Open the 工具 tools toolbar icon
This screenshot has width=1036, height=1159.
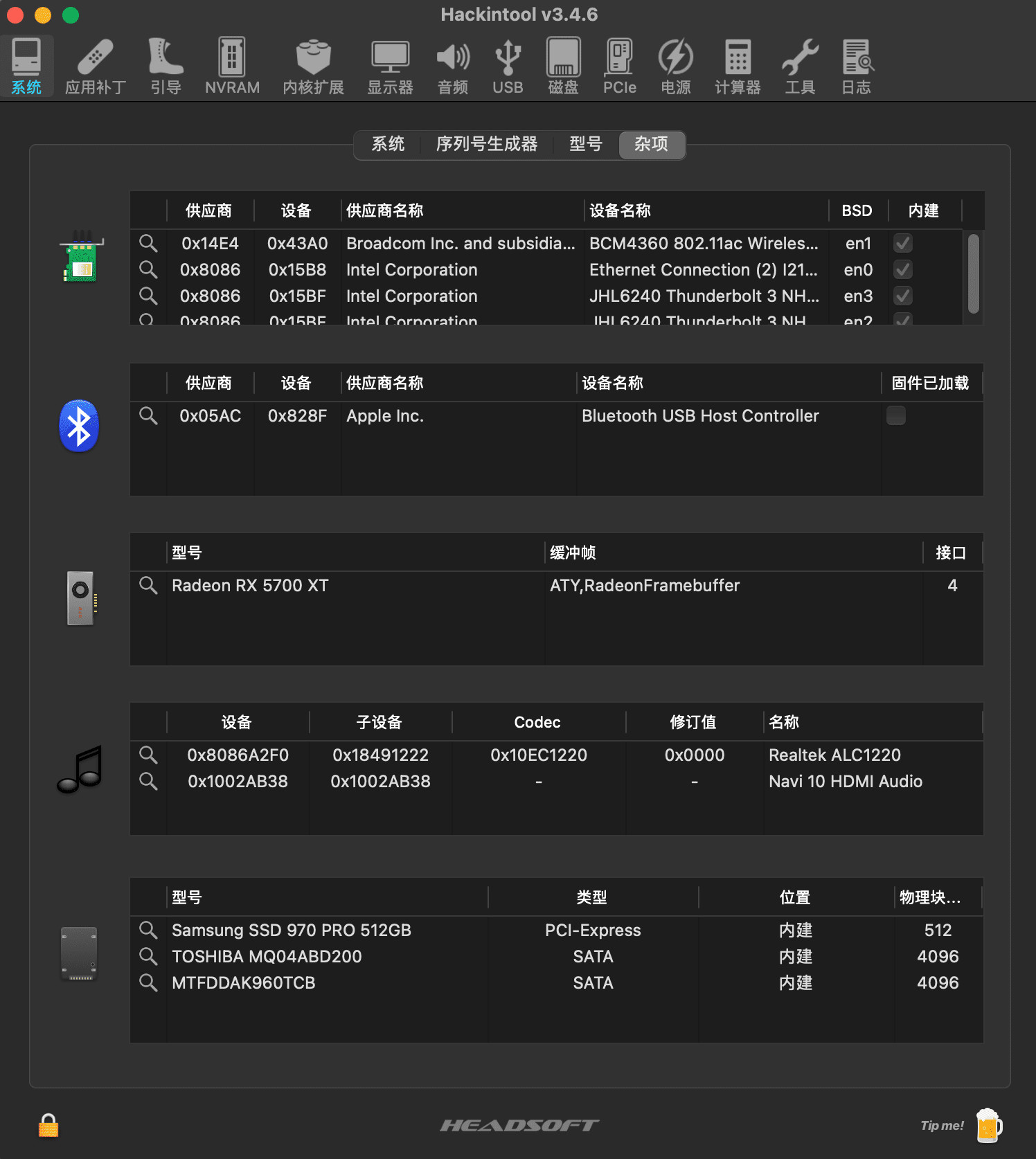pos(800,66)
